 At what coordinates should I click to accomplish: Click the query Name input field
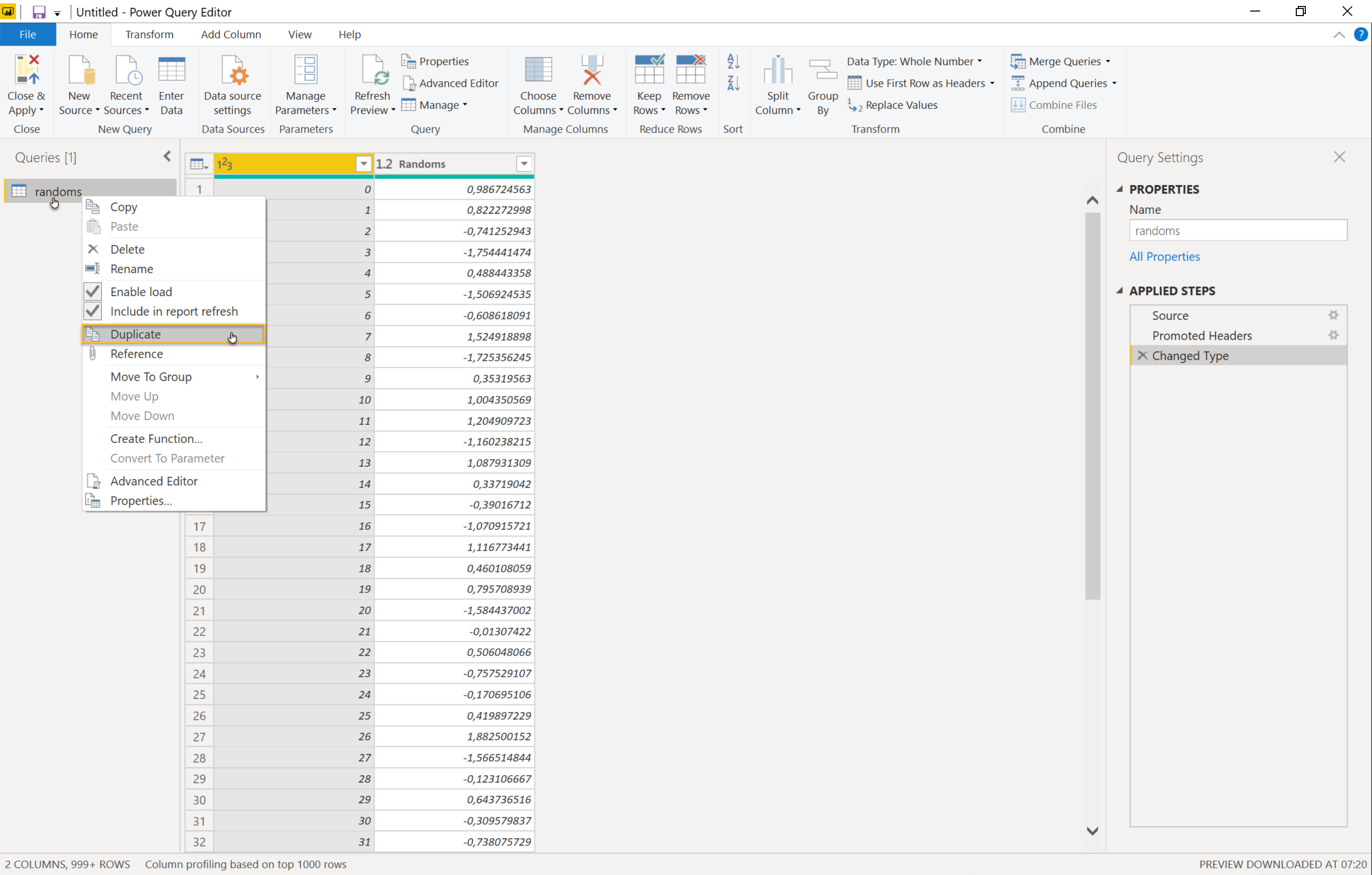[x=1238, y=230]
